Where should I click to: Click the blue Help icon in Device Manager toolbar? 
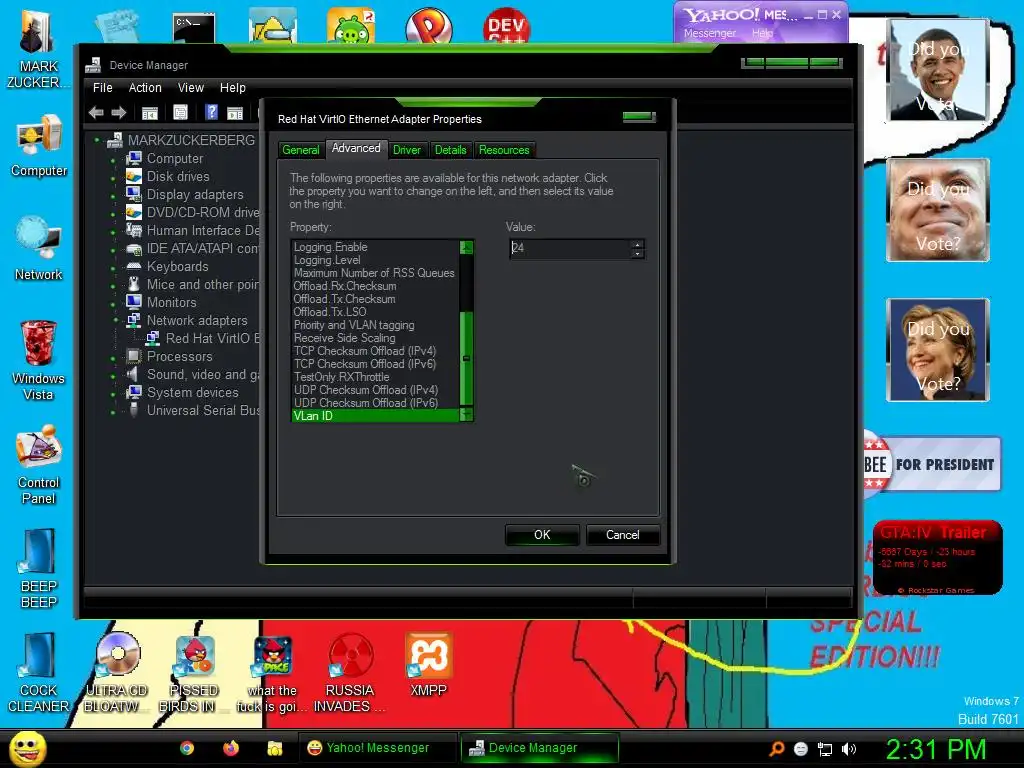click(211, 112)
